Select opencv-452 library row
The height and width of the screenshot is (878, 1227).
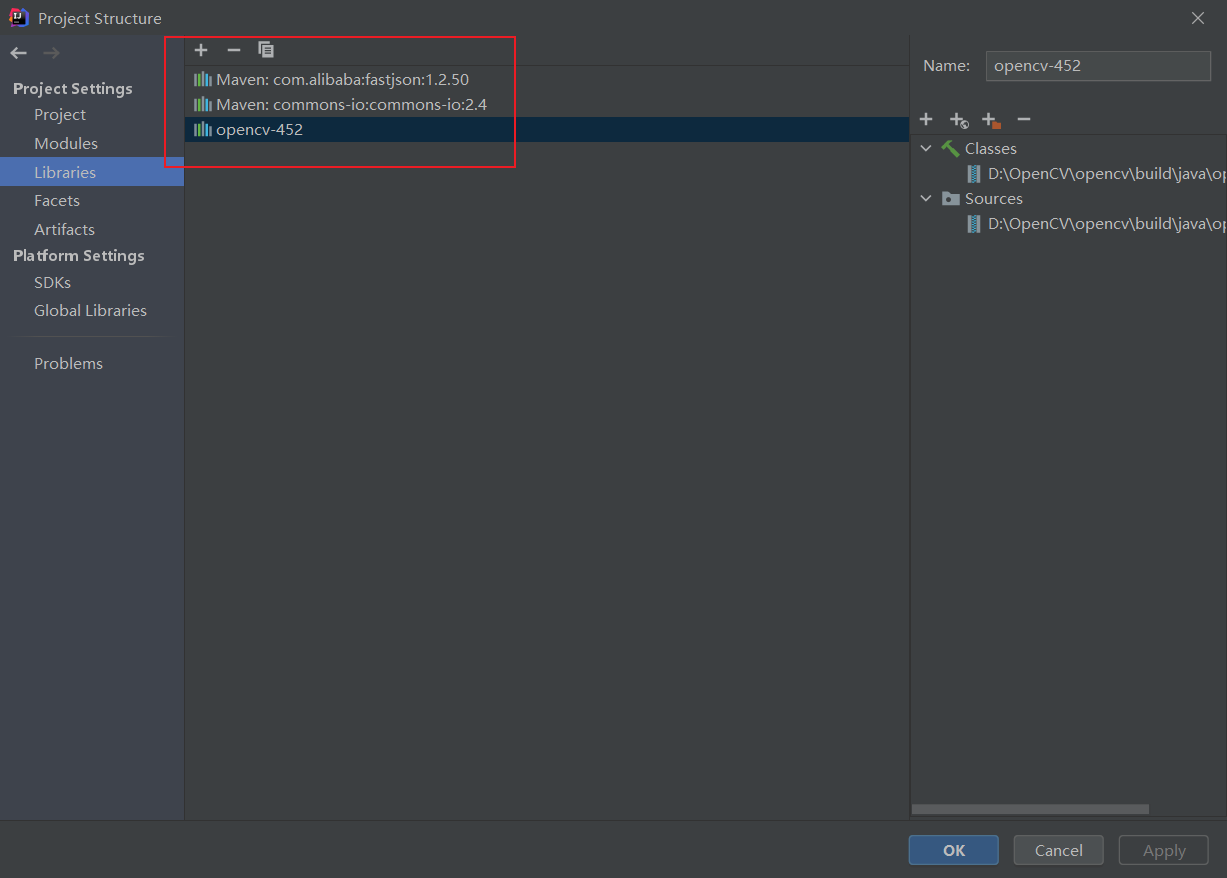[546, 129]
